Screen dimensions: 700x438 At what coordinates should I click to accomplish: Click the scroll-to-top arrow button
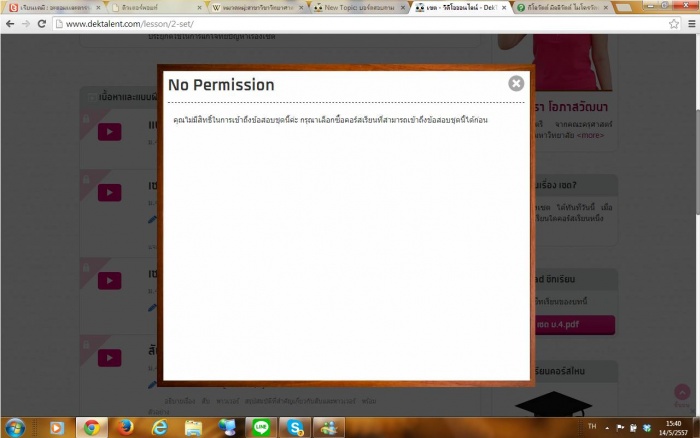pyautogui.click(x=682, y=392)
